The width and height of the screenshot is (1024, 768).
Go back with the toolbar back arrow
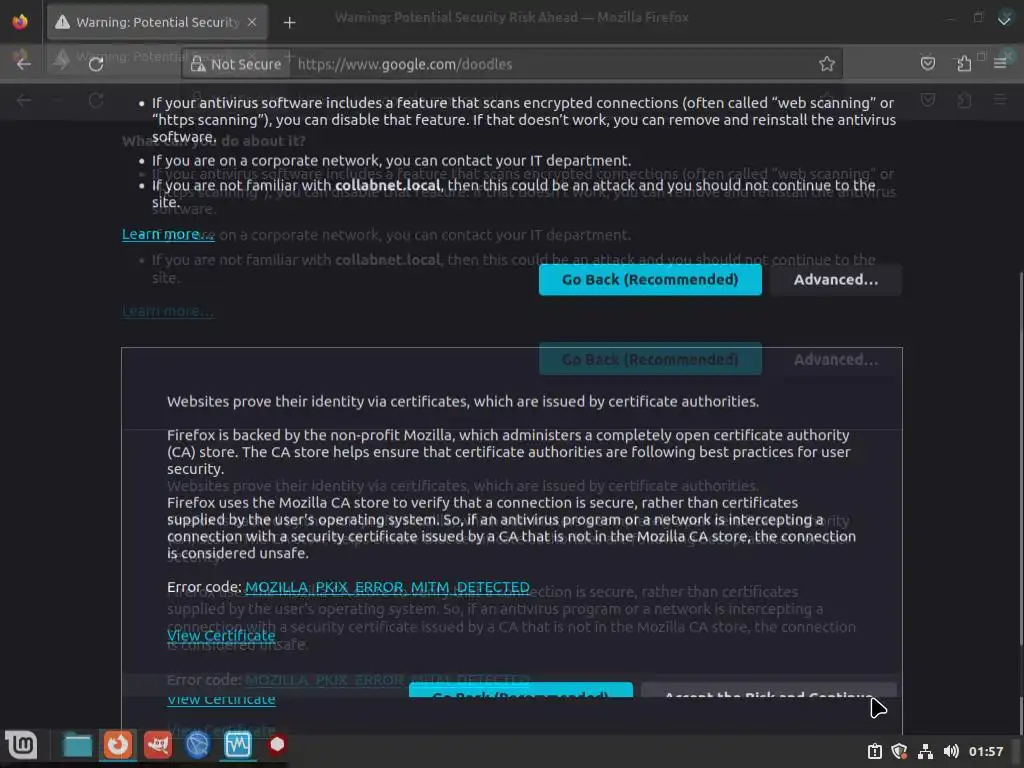click(x=24, y=63)
